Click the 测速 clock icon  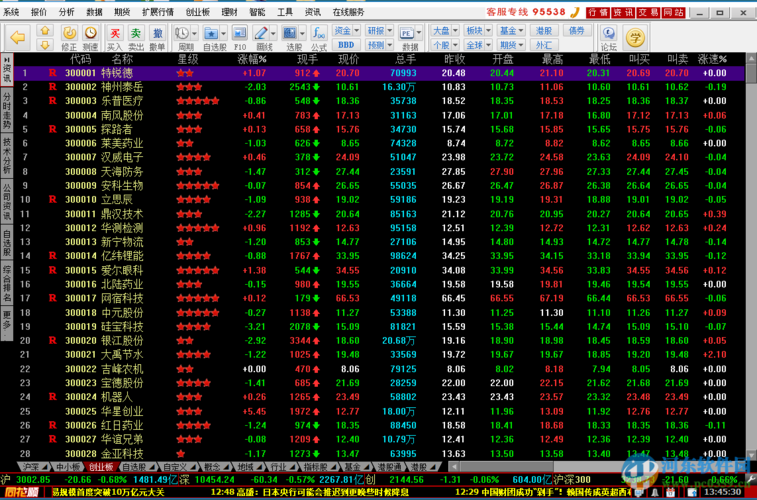pyautogui.click(x=90, y=33)
